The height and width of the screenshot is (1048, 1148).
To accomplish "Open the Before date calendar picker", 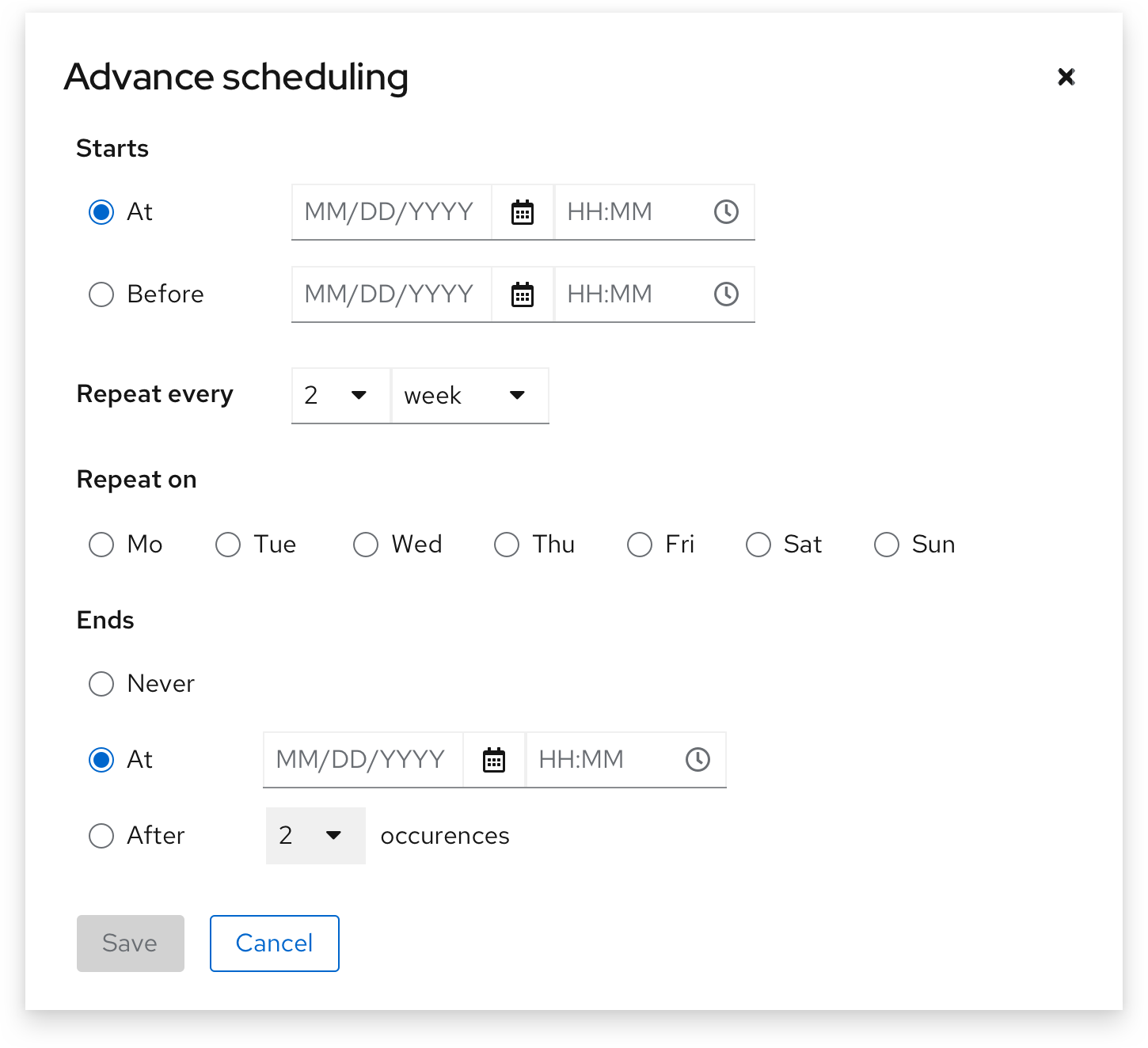I will coord(522,294).
